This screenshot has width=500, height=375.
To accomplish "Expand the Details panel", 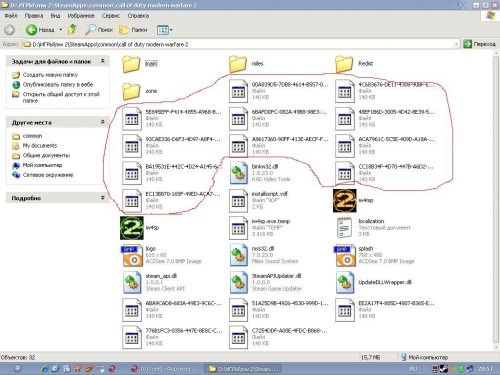I will (x=103, y=198).
